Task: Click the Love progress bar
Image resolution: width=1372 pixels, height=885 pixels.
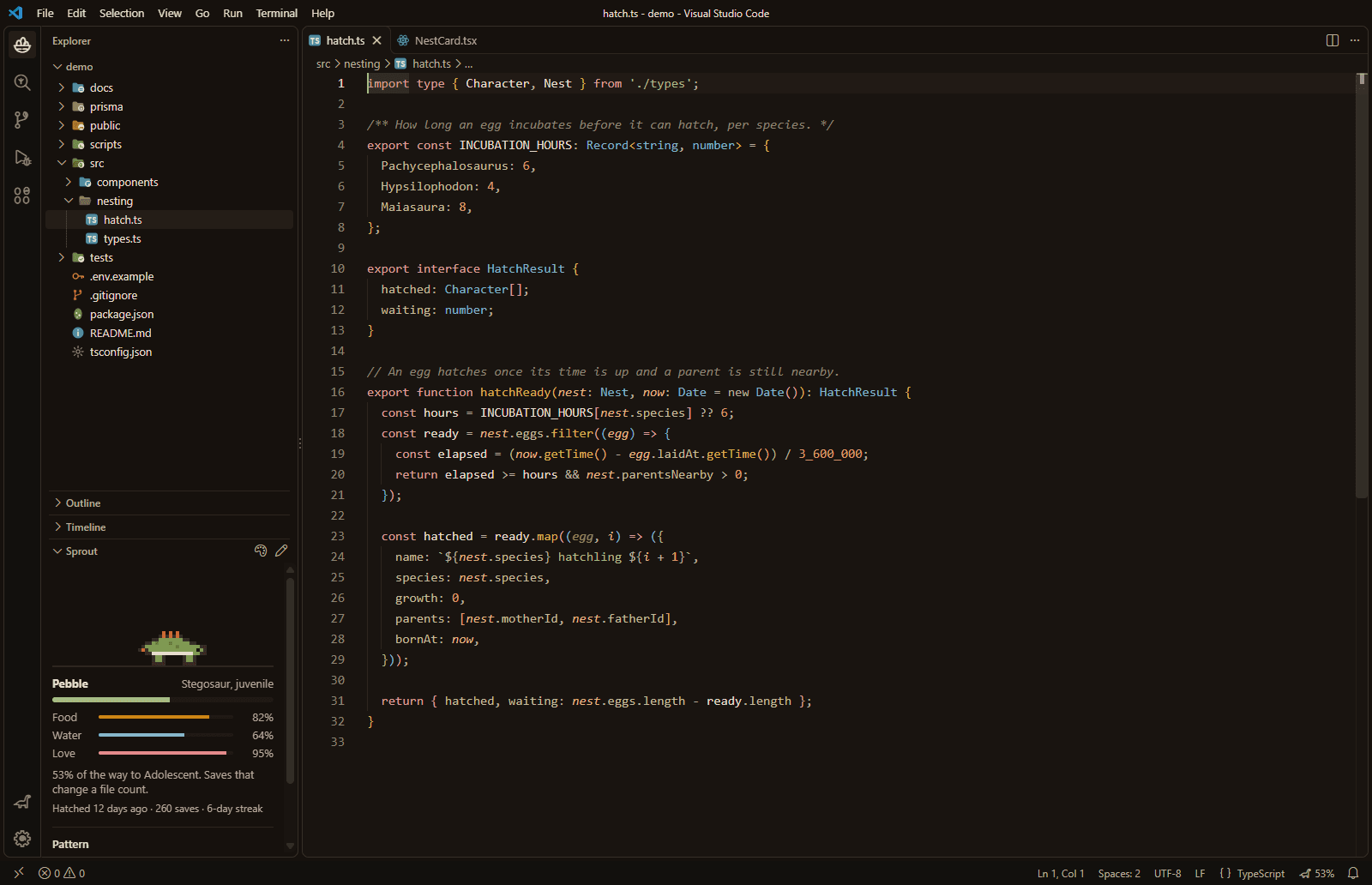Action: tap(165, 753)
